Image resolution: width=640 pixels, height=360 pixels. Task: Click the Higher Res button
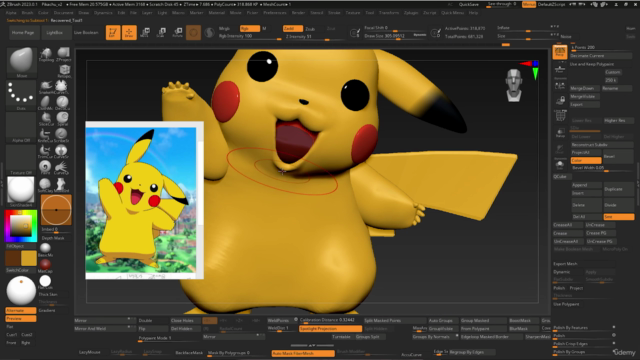coord(619,120)
